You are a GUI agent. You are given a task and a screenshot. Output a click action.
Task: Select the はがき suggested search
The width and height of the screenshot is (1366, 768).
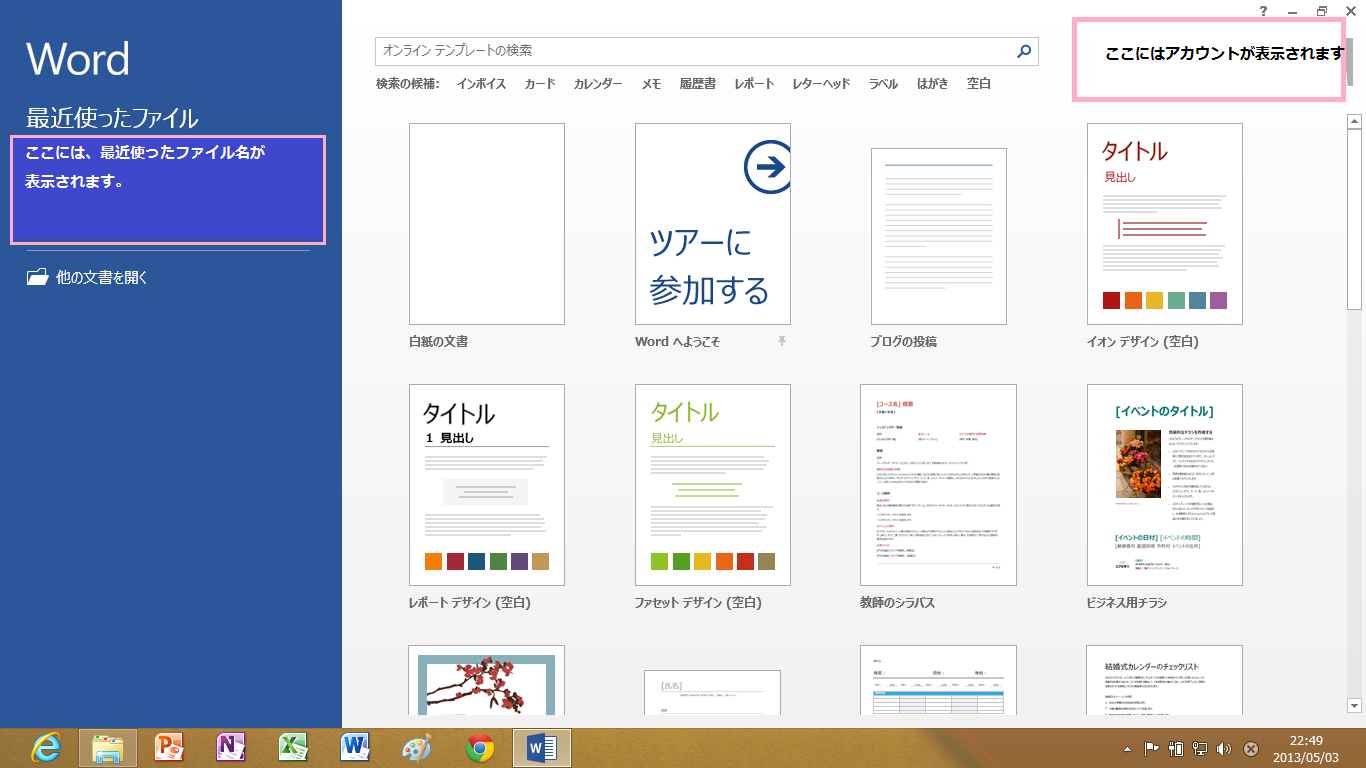932,84
